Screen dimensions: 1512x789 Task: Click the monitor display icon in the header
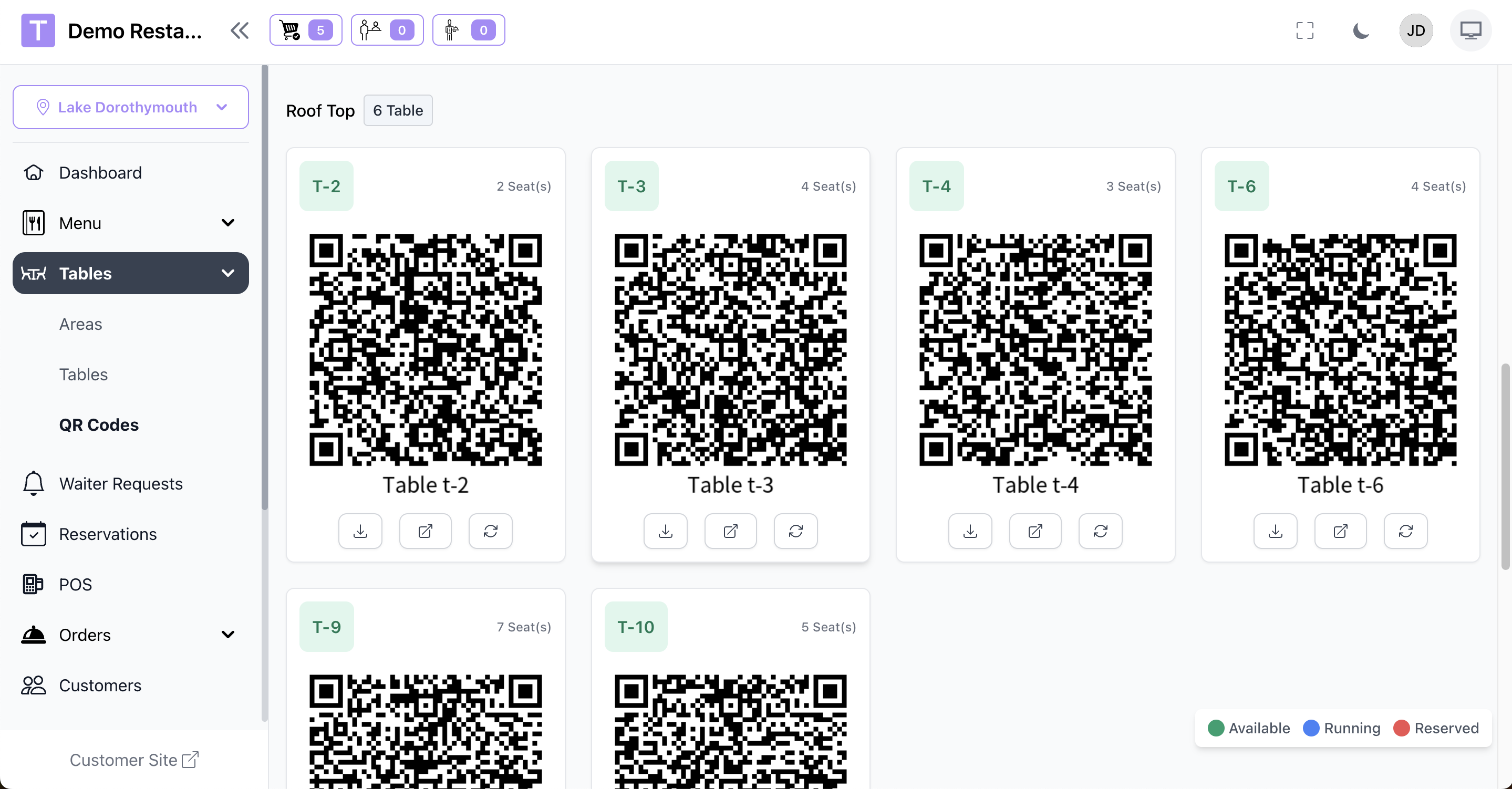(1470, 30)
